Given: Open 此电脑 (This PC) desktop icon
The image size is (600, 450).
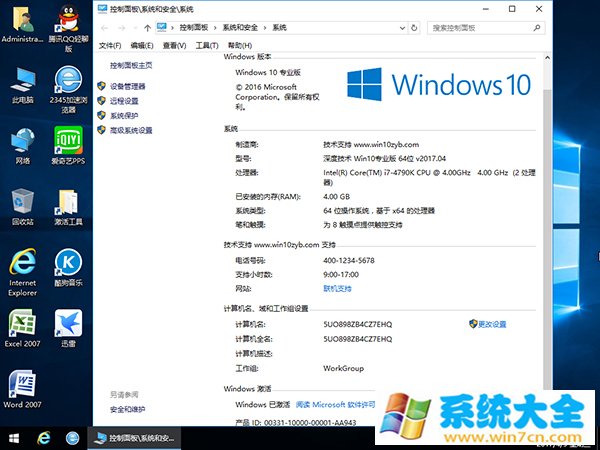Looking at the screenshot, I should click(23, 85).
